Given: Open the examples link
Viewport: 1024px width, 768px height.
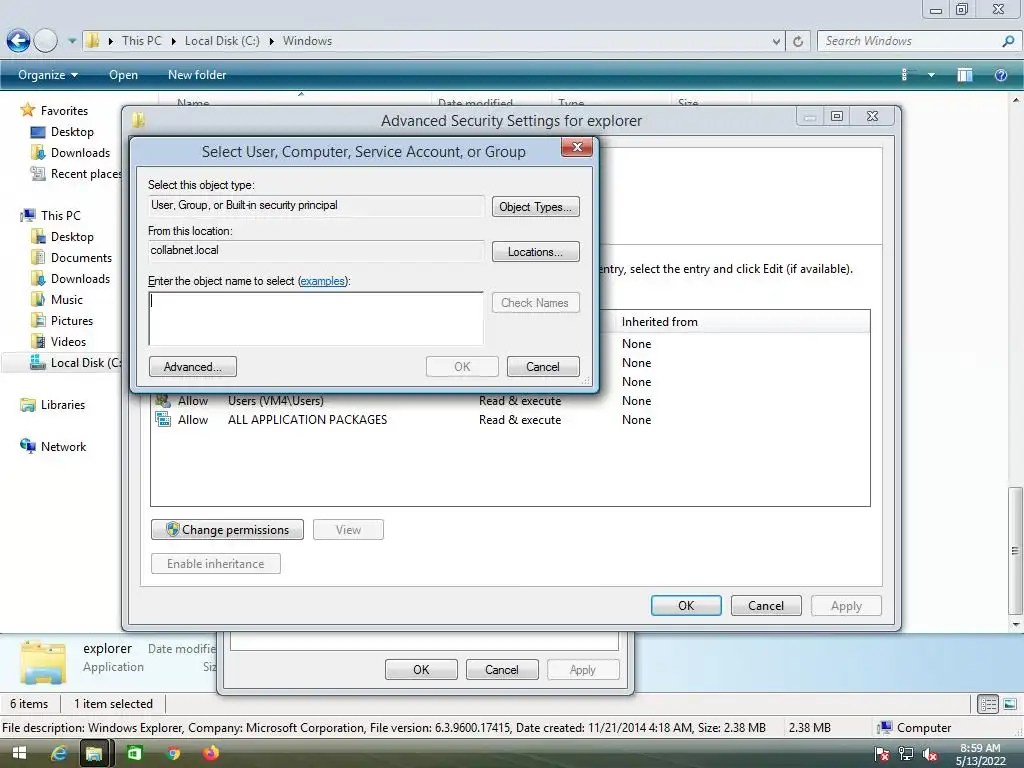Looking at the screenshot, I should [x=322, y=281].
